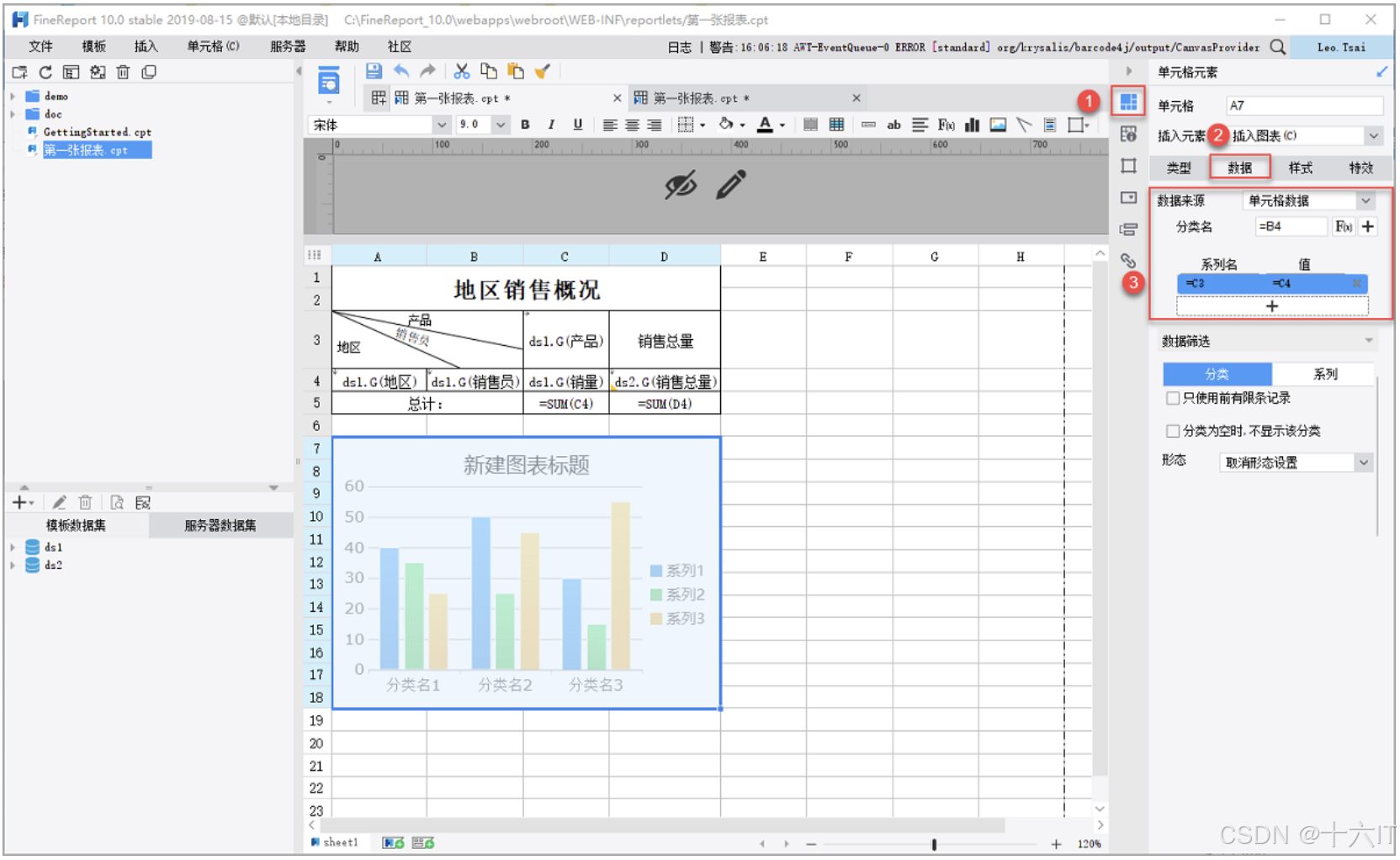
Task: Open 数据来源 dropdown 单元格数据
Action: (x=1309, y=200)
